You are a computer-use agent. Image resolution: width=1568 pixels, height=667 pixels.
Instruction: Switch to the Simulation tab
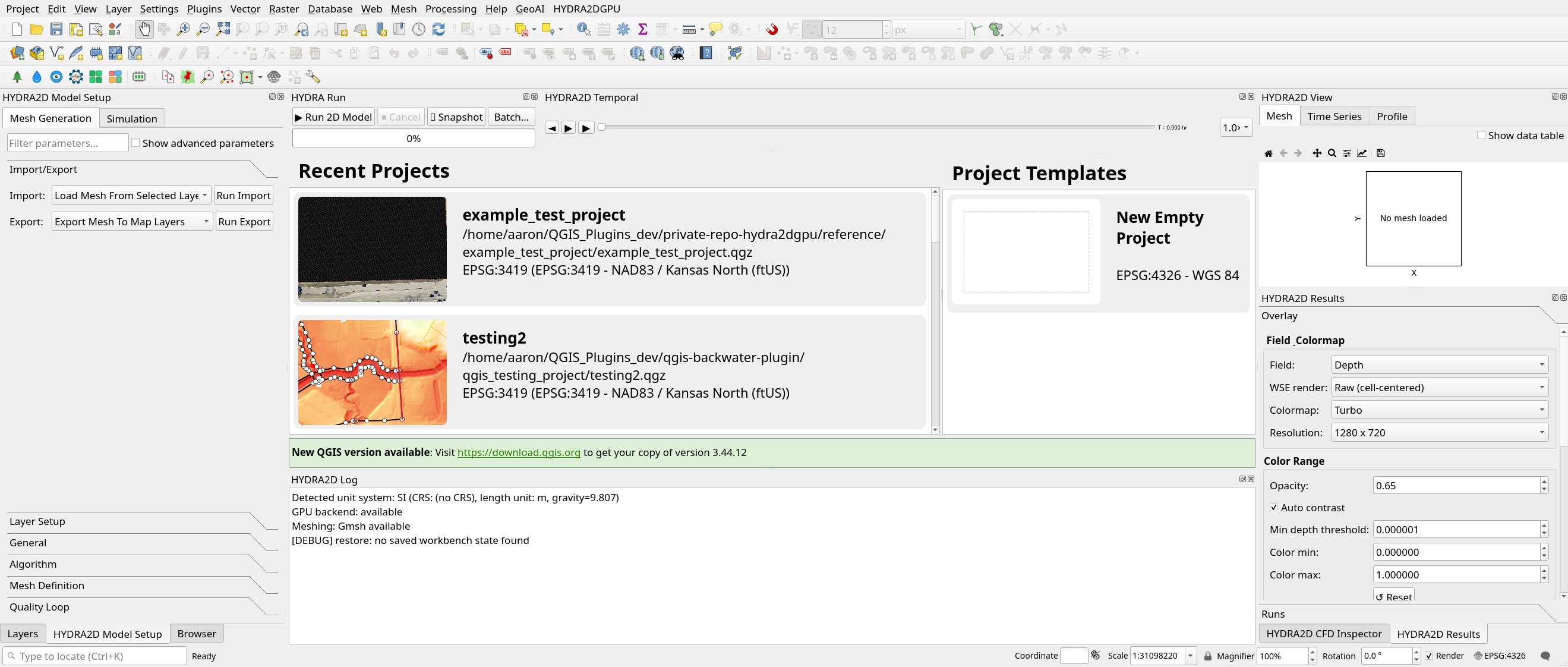[x=131, y=119]
